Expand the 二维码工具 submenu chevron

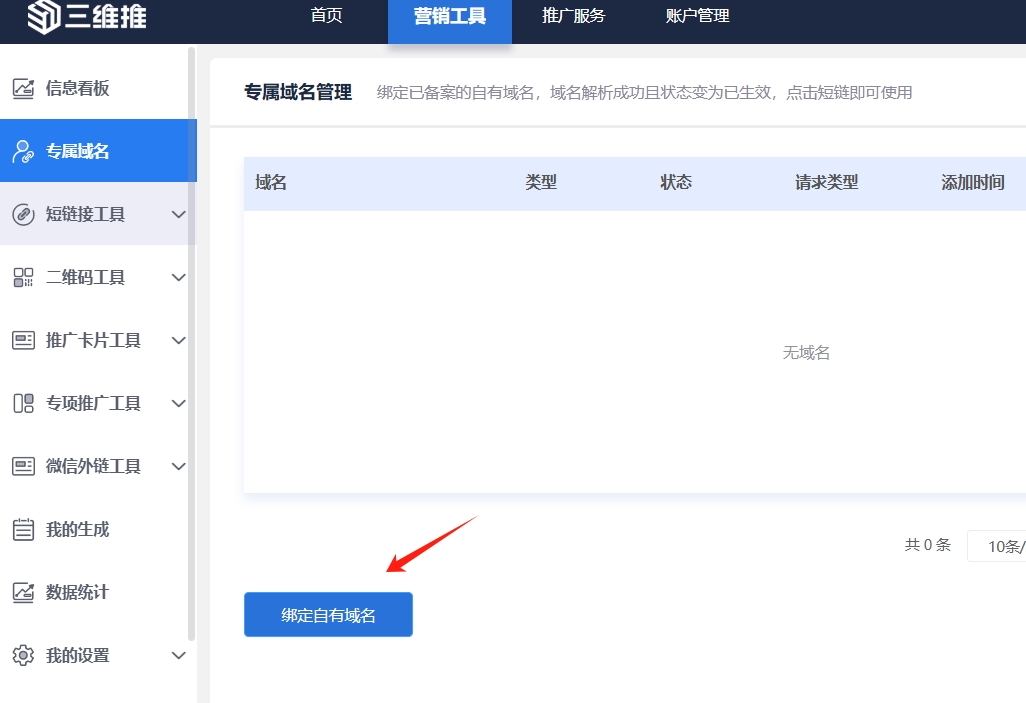click(179, 277)
